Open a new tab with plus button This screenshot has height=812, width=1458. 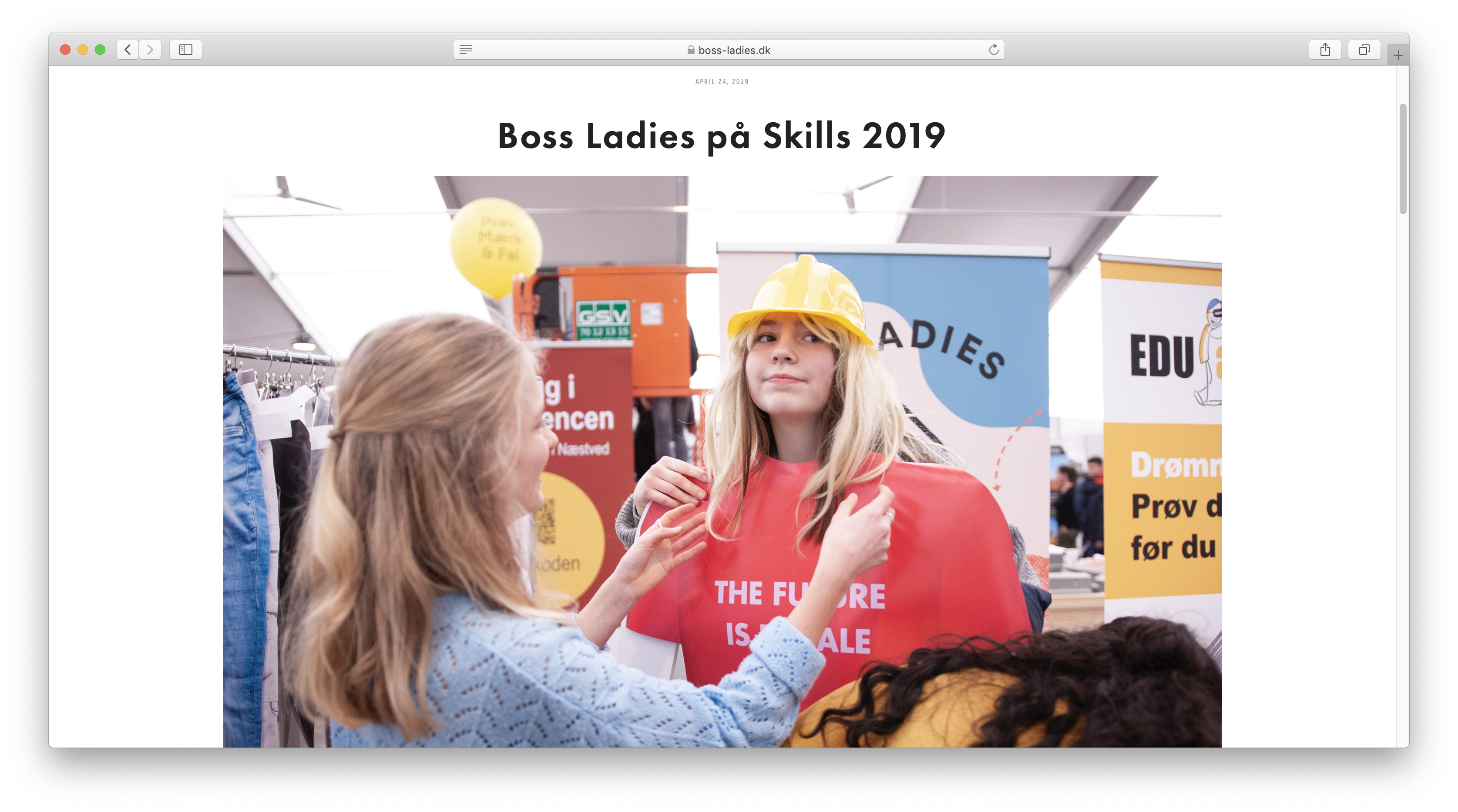click(1398, 55)
